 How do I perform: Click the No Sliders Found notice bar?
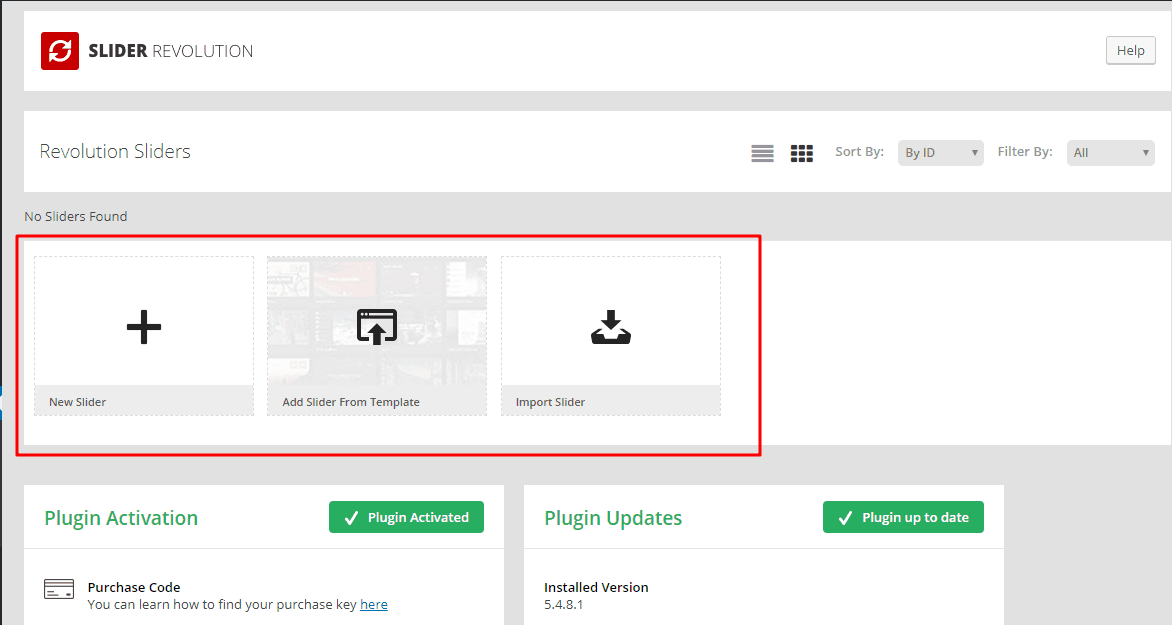pyautogui.click(x=75, y=216)
